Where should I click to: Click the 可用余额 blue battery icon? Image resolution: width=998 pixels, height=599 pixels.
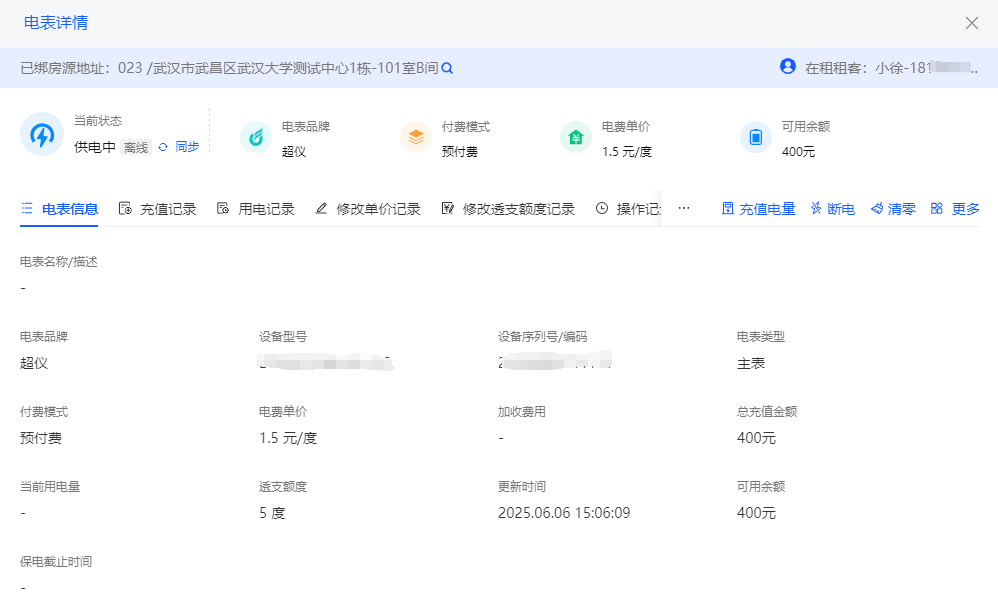coord(756,137)
